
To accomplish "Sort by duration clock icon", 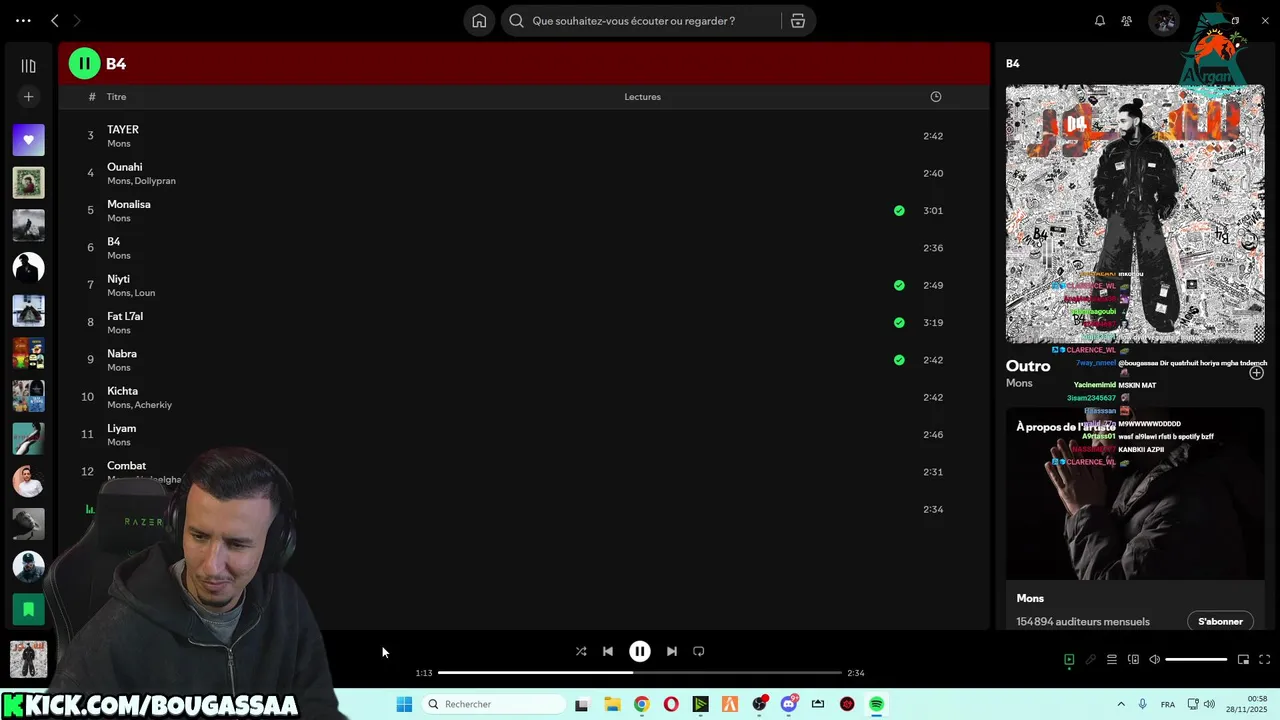I will point(936,97).
